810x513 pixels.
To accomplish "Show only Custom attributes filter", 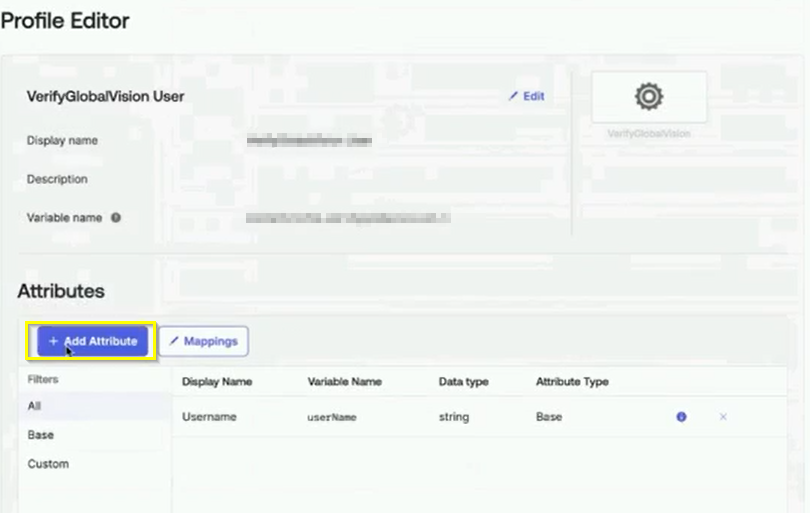I will click(x=48, y=464).
